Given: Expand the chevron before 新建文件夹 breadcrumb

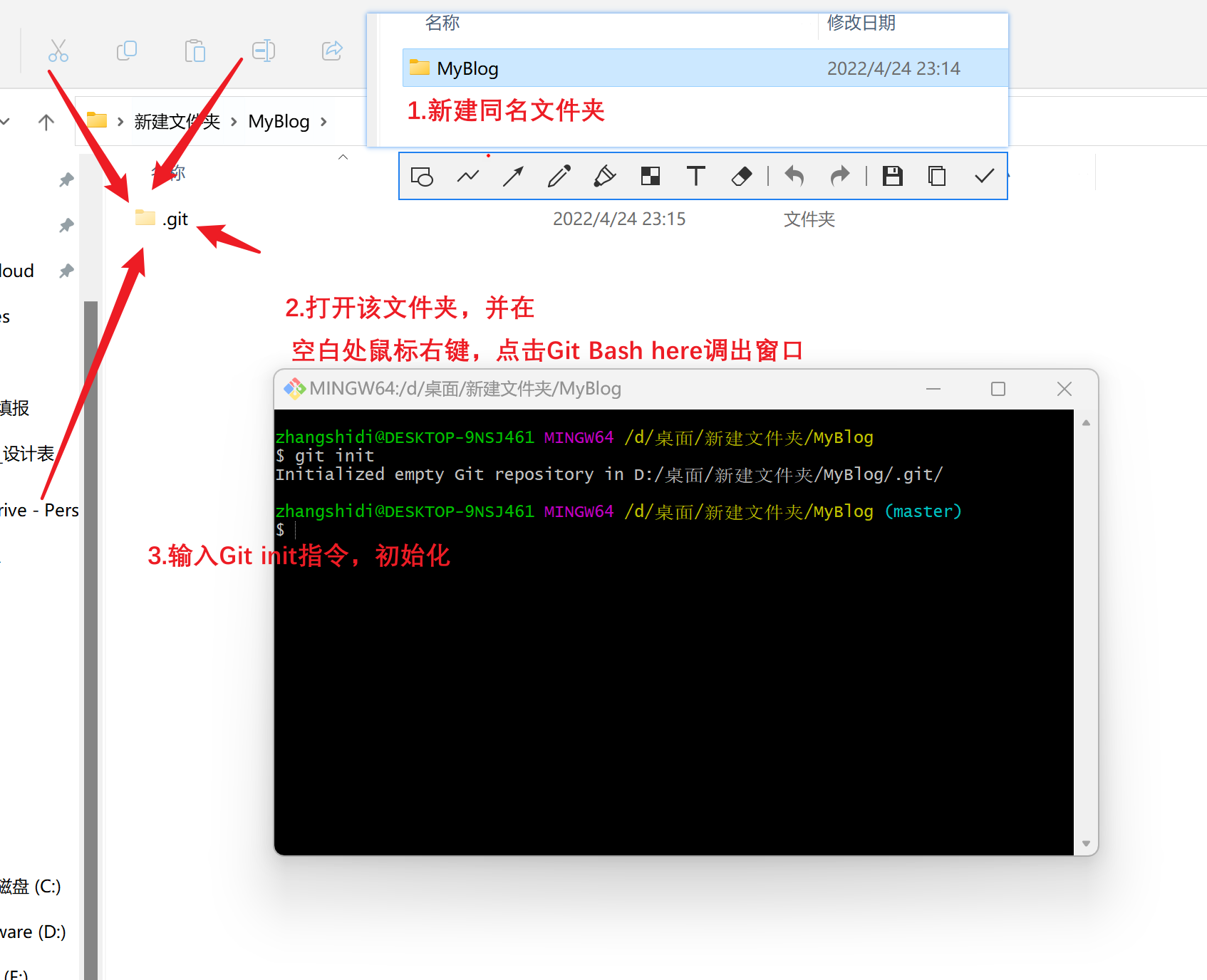Looking at the screenshot, I should (x=120, y=122).
